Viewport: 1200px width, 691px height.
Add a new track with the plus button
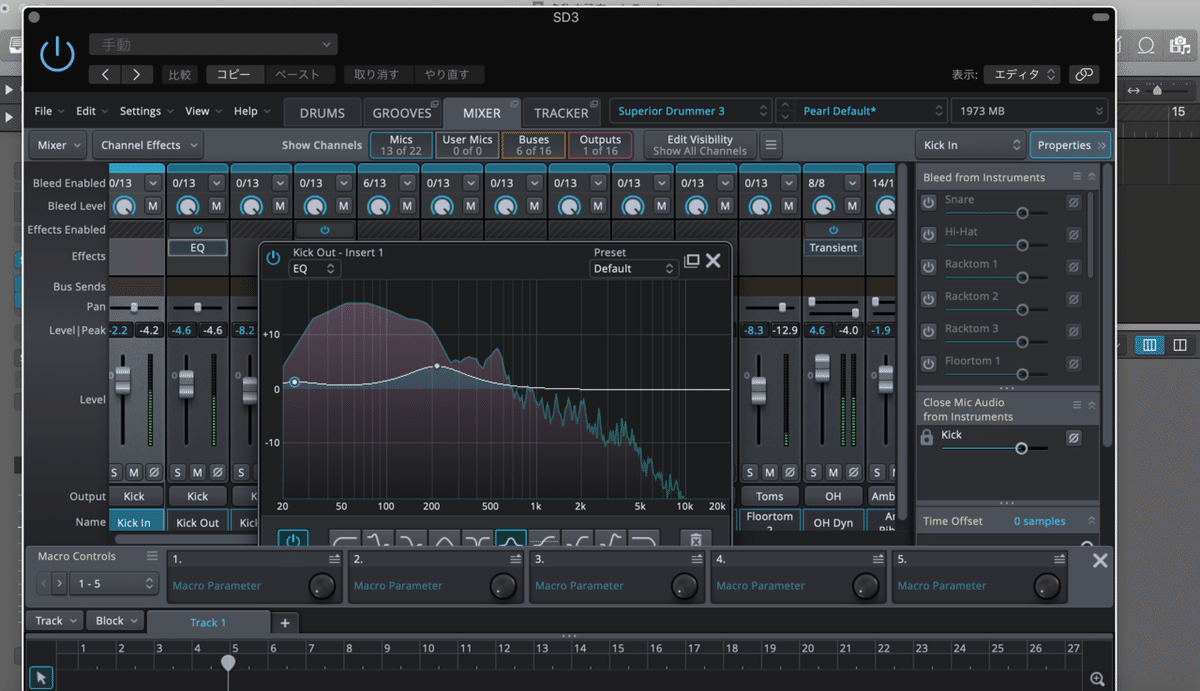point(285,623)
